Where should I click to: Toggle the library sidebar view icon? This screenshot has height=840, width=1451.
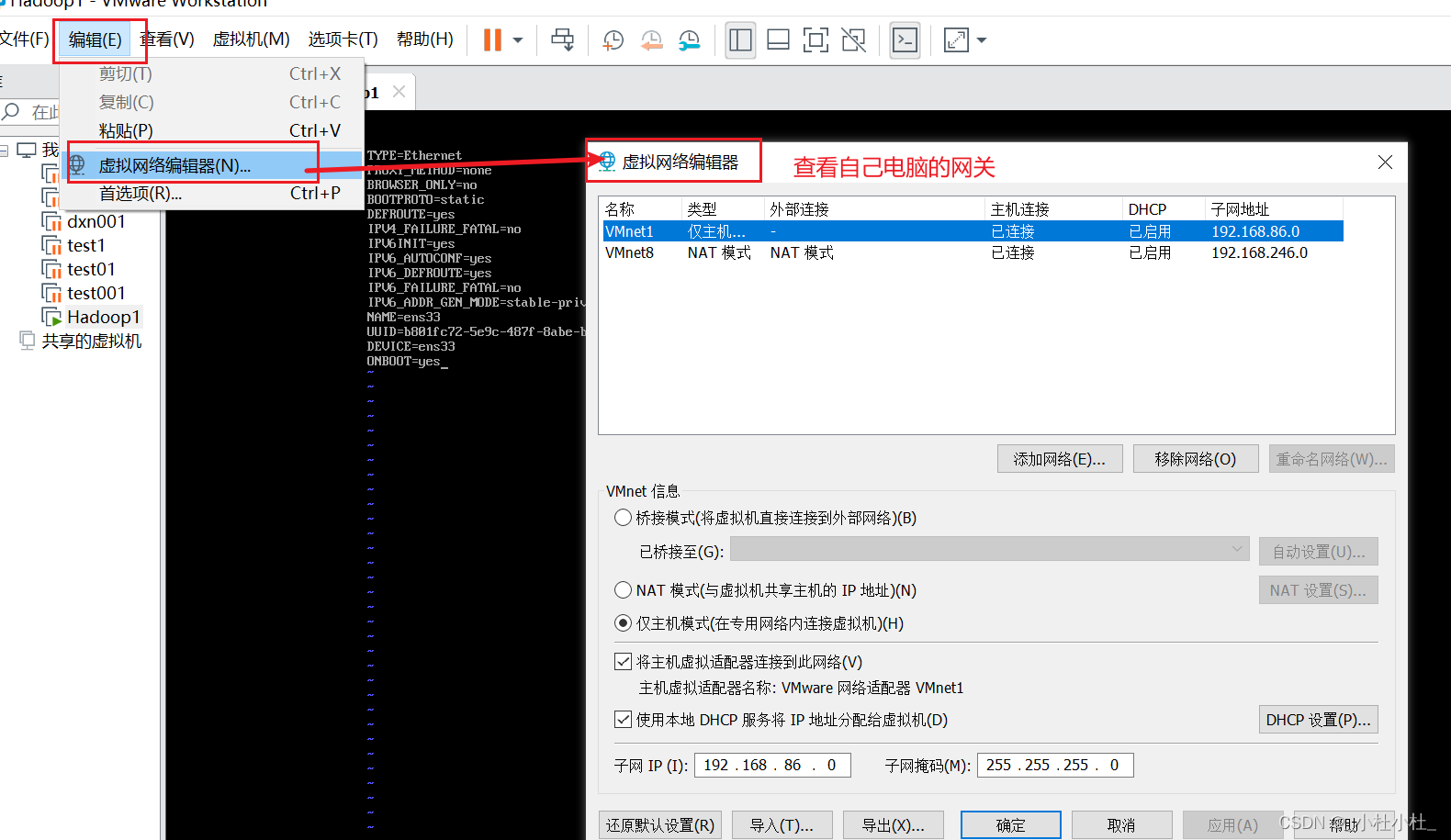click(740, 39)
